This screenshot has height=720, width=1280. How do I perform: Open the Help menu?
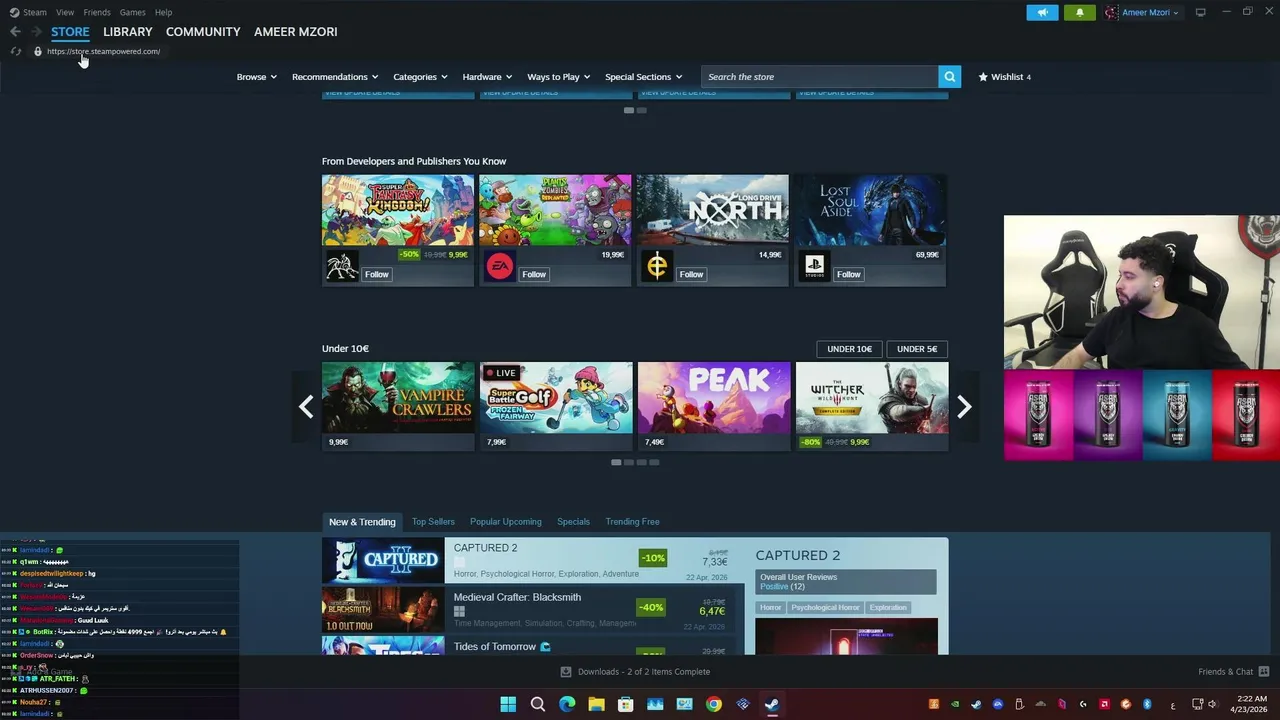click(x=163, y=12)
